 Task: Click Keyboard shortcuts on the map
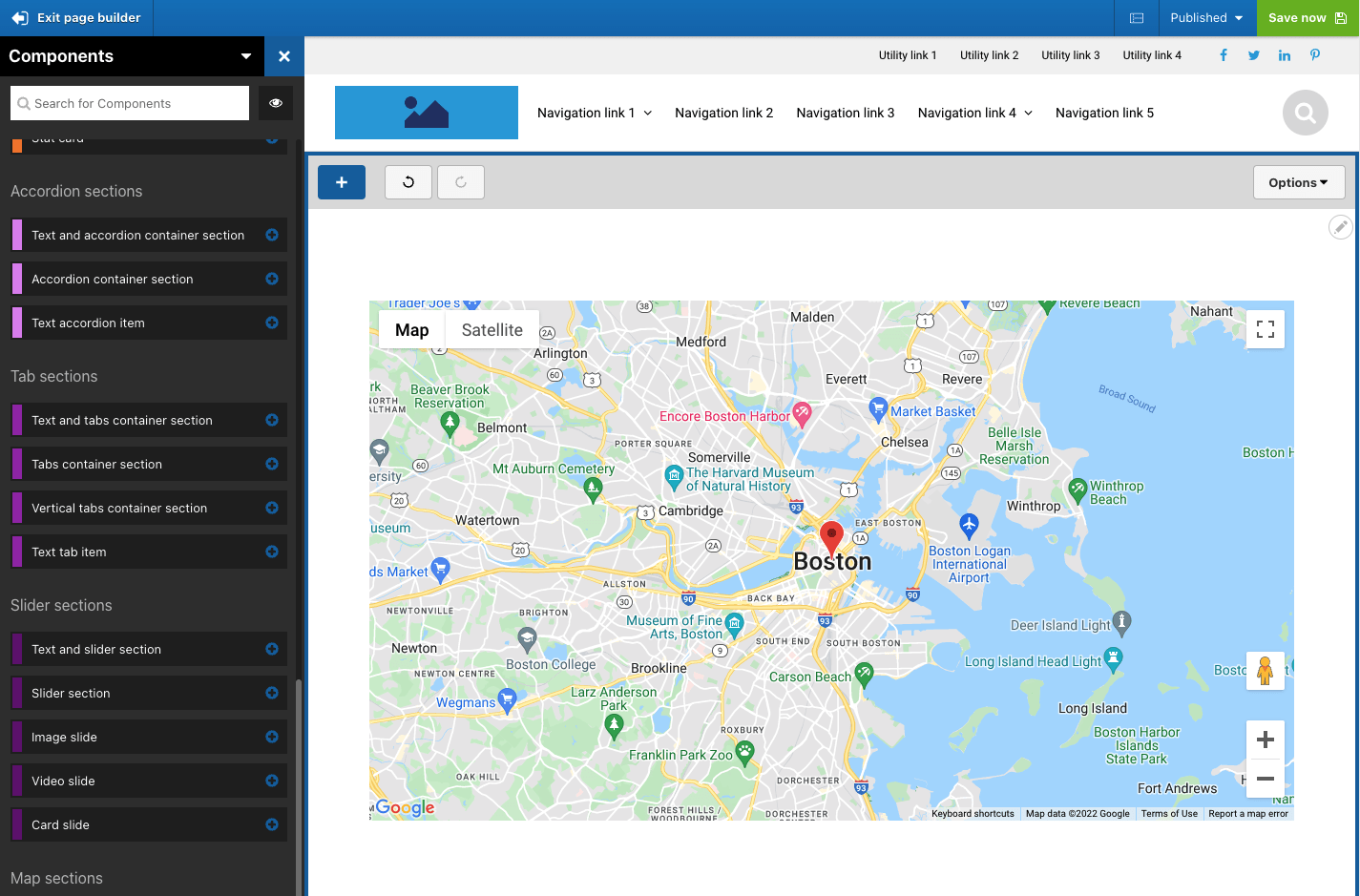click(x=973, y=814)
